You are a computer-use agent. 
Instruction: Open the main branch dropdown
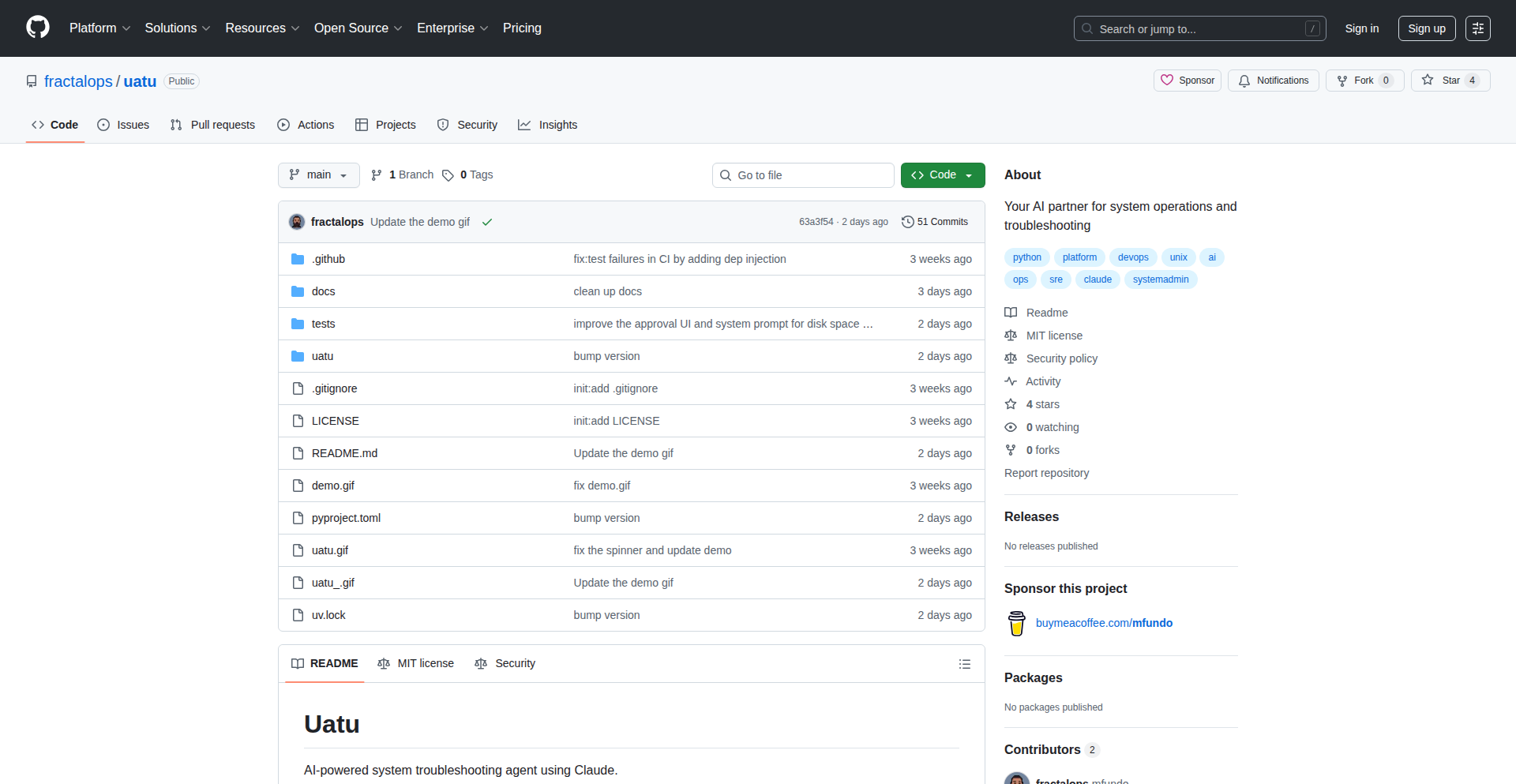click(x=318, y=175)
